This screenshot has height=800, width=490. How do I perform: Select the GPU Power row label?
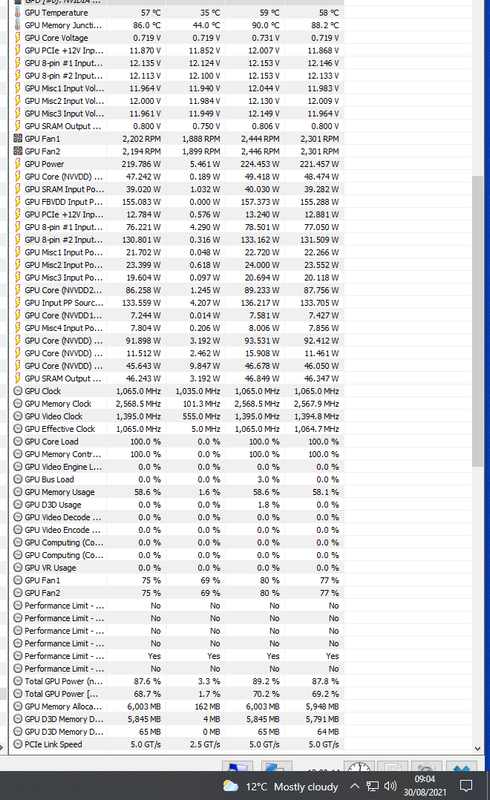[x=44, y=164]
